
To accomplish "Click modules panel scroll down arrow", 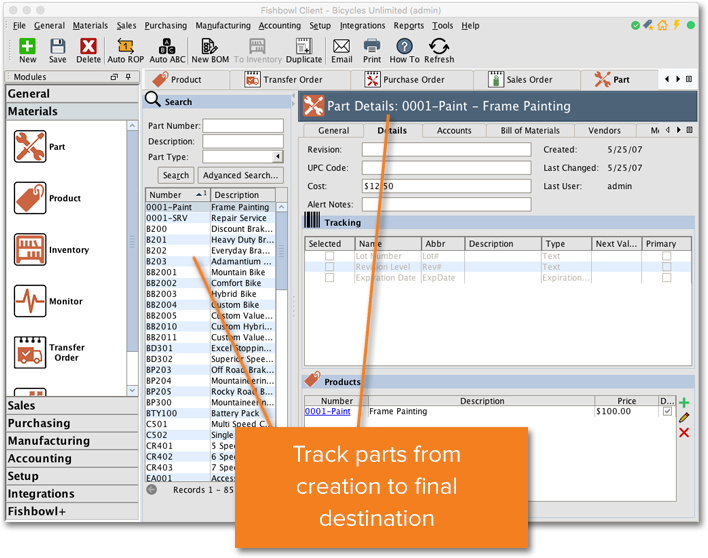I will click(x=132, y=391).
